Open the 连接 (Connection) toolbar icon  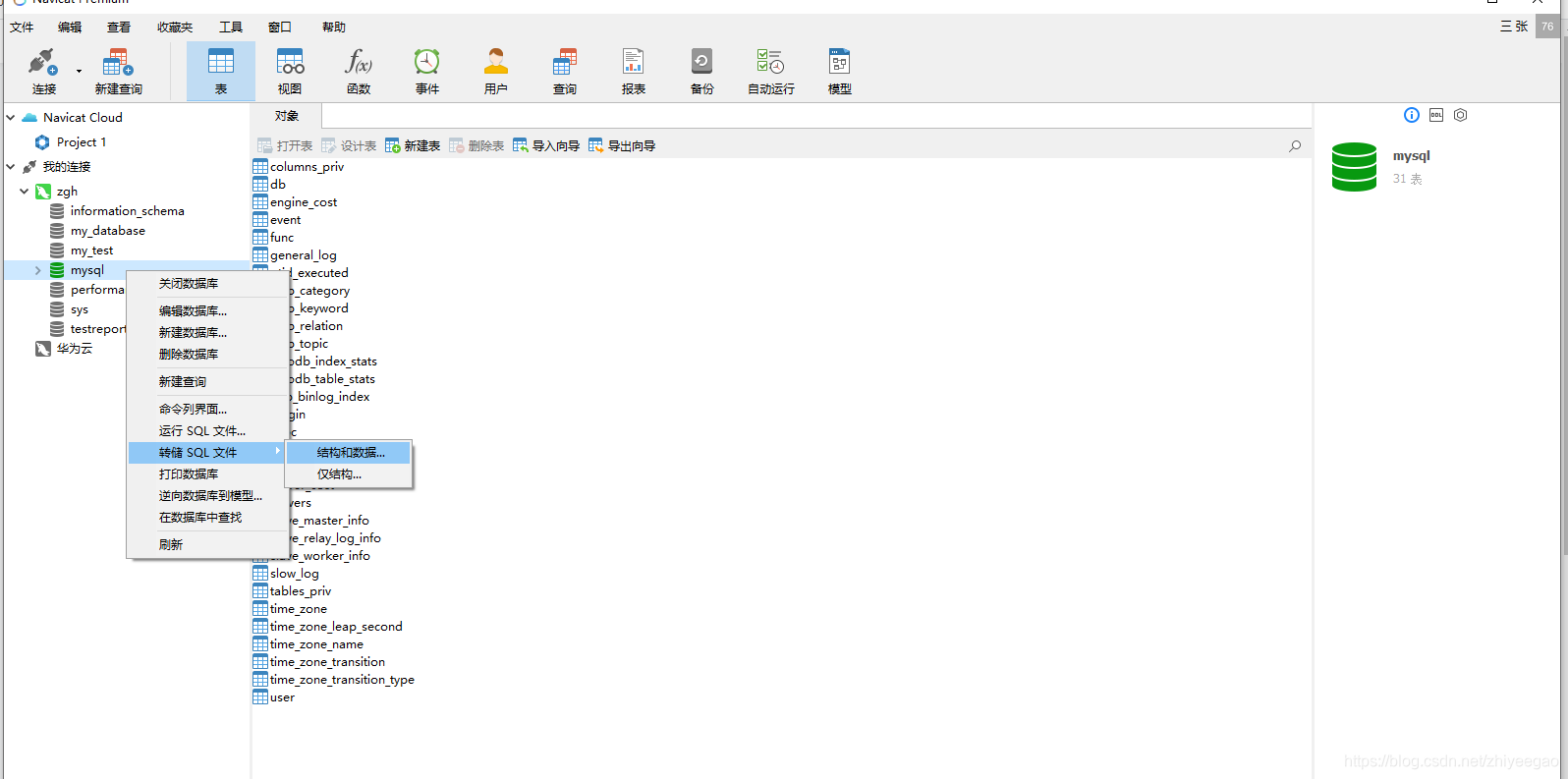[x=43, y=71]
